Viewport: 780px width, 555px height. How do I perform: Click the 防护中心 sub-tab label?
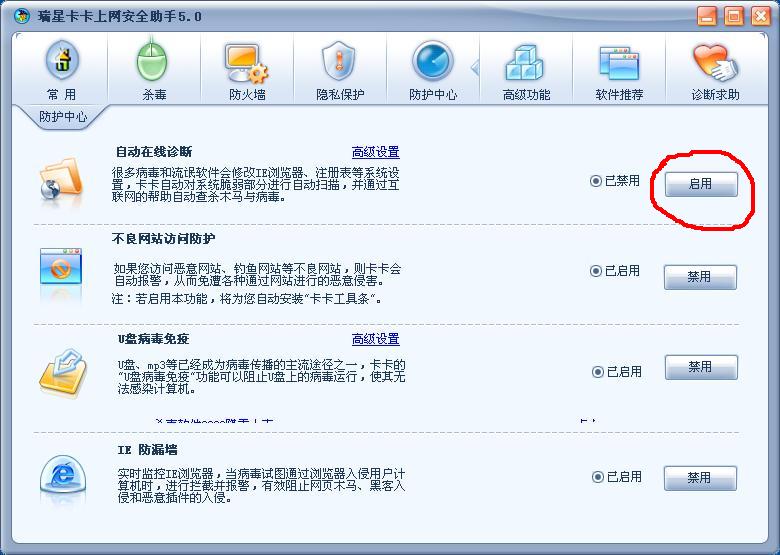click(63, 116)
